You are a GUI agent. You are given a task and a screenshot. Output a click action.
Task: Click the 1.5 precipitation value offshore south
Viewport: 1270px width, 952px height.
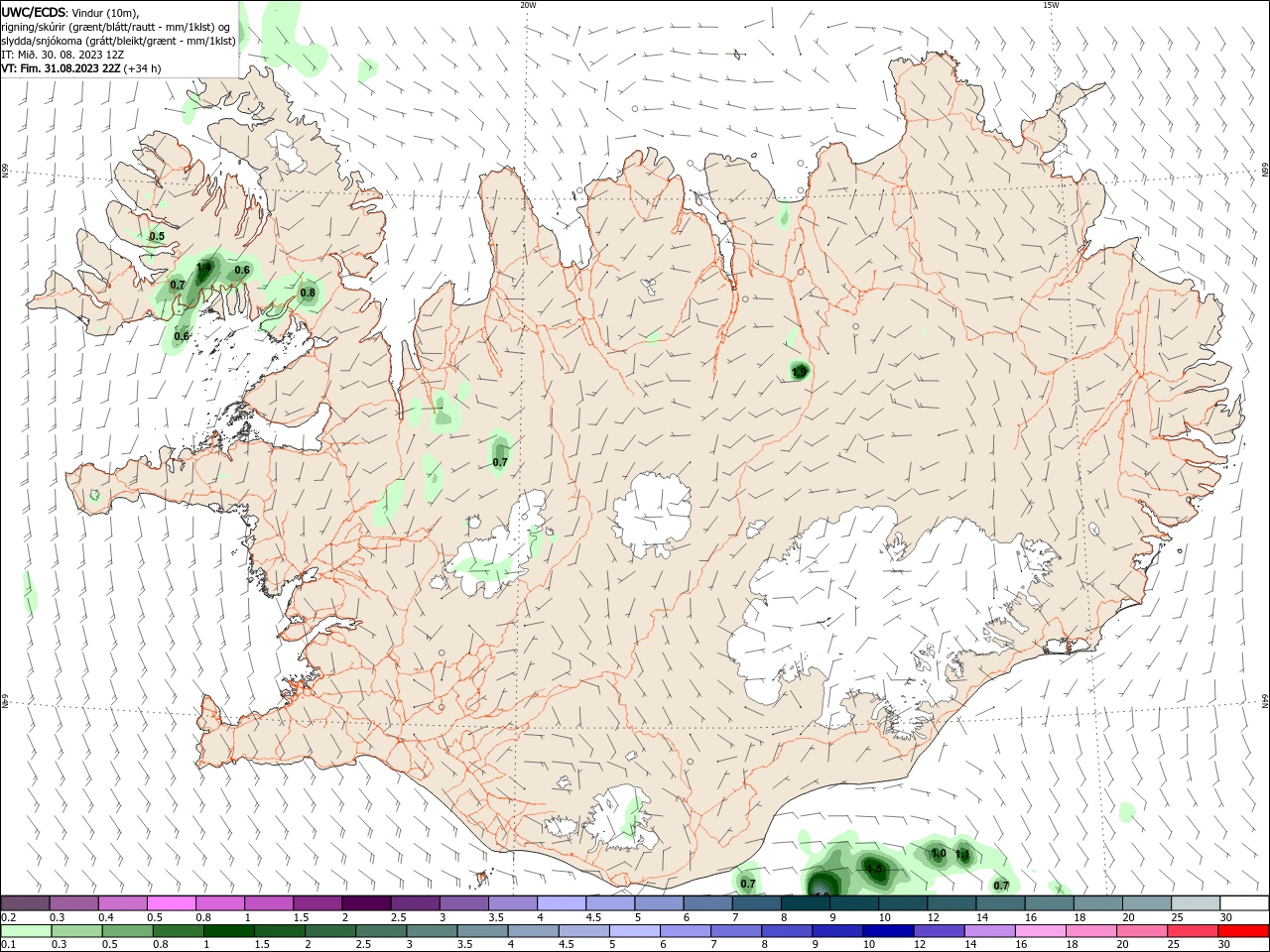tap(874, 869)
